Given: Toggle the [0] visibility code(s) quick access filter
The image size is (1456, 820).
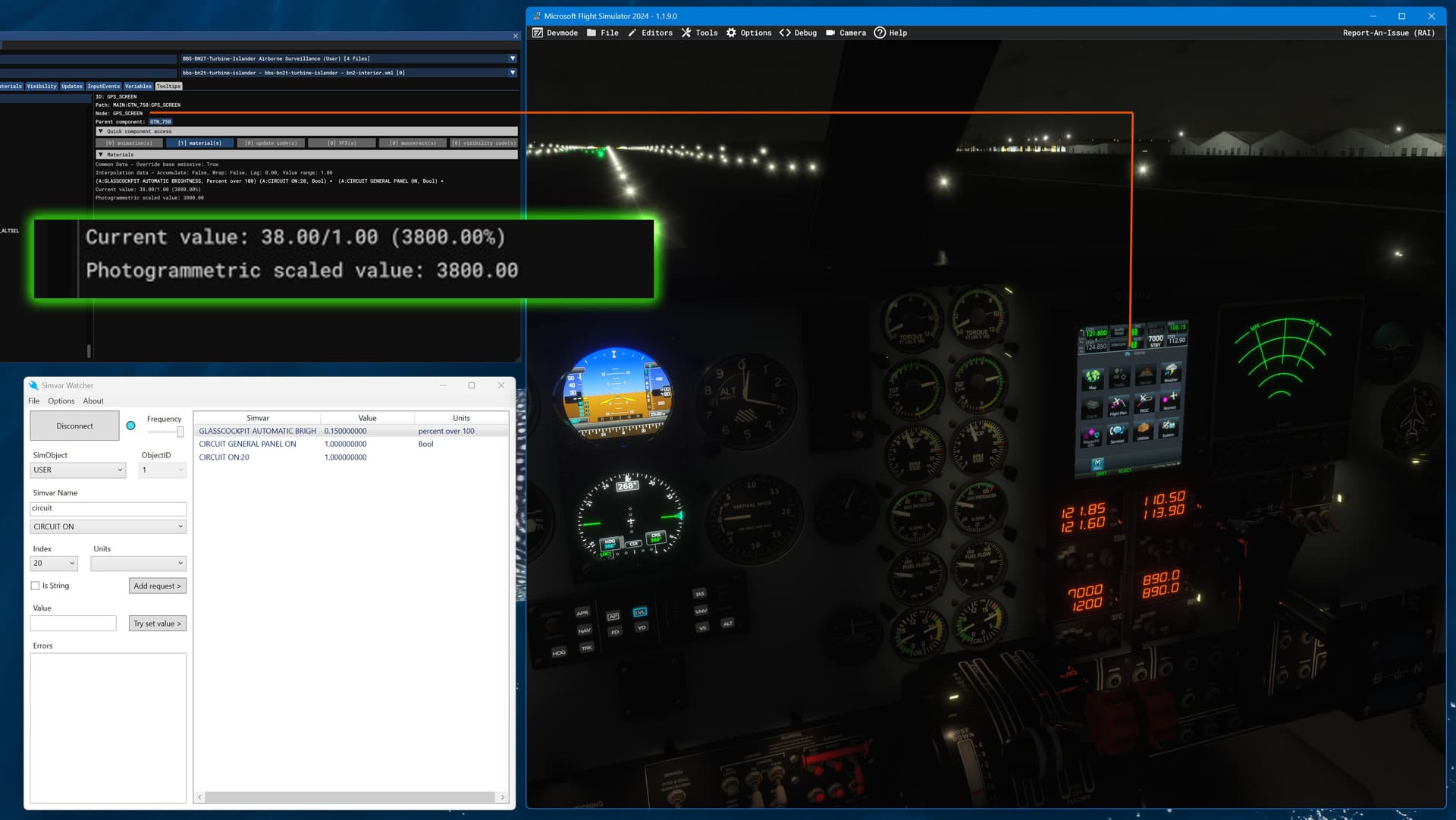Looking at the screenshot, I should tap(484, 143).
